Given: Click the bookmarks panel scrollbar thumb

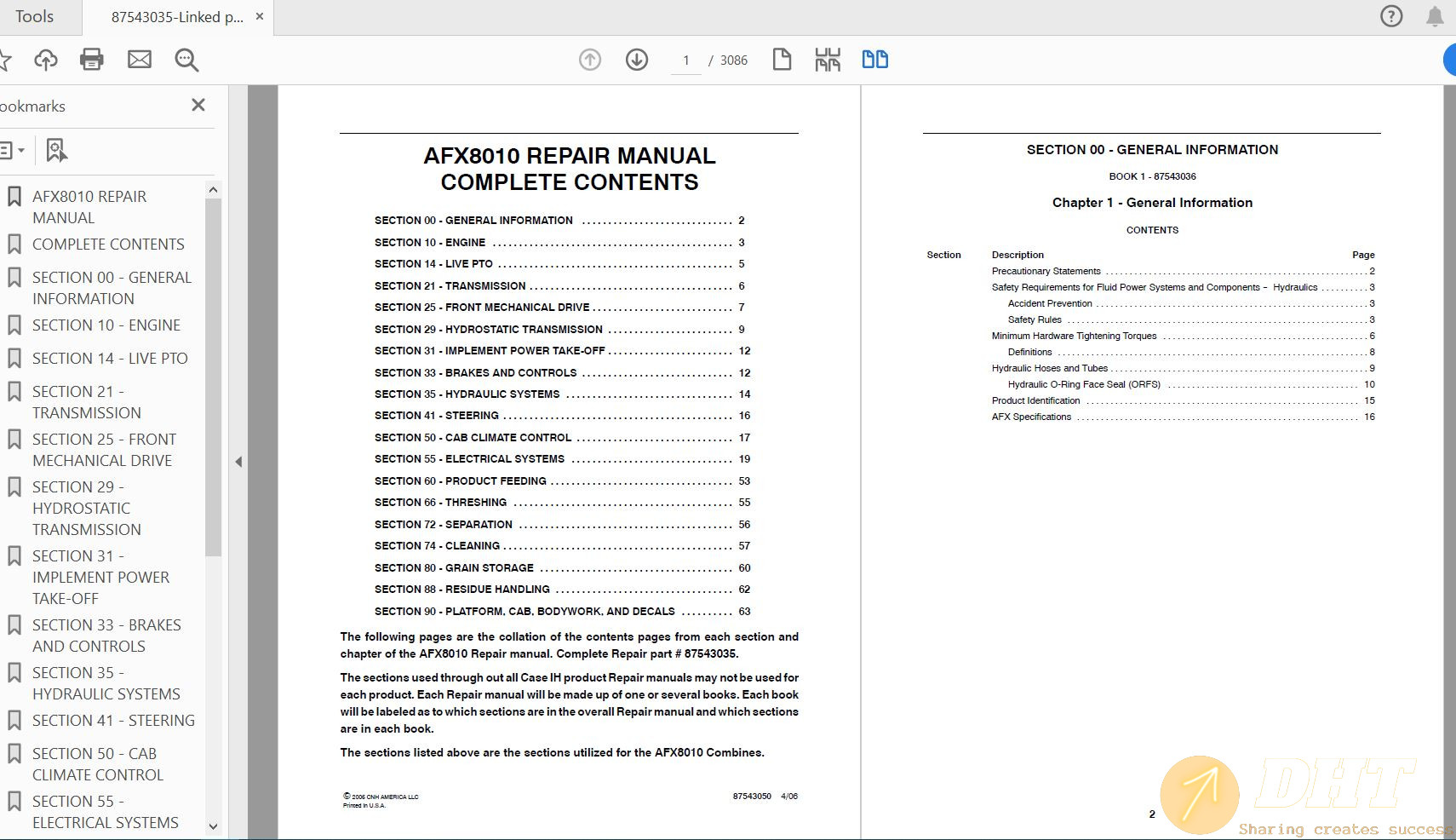Looking at the screenshot, I should 213,377.
